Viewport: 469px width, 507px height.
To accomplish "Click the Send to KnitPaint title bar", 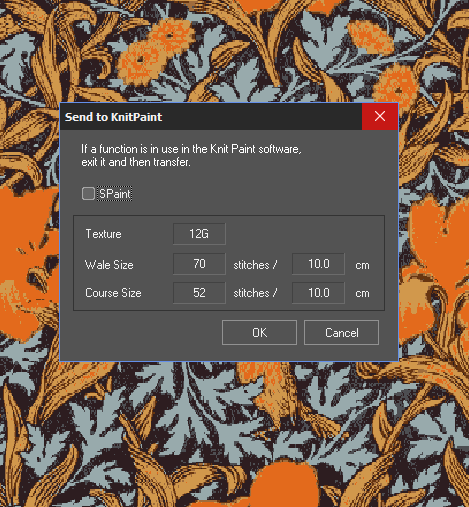I will pos(211,117).
